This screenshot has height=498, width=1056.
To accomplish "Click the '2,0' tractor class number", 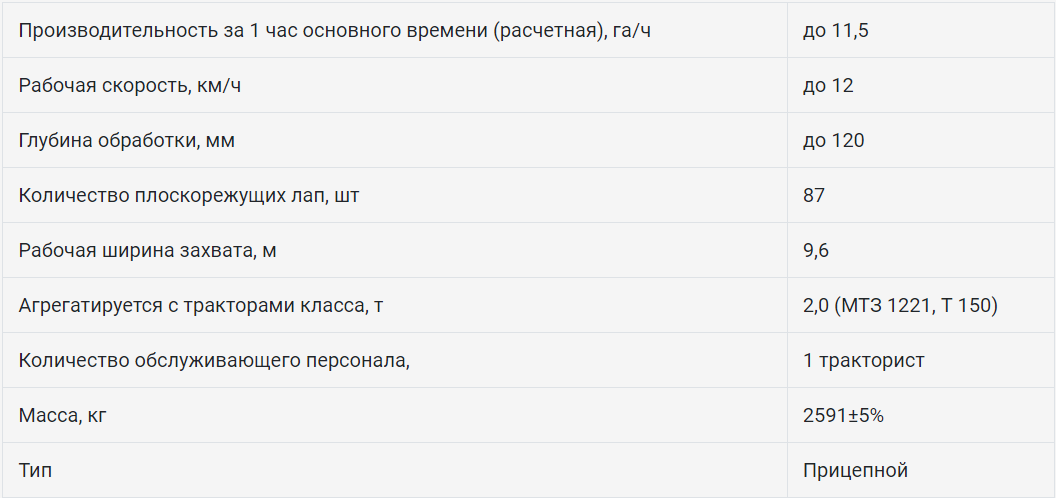I will pyautogui.click(x=816, y=305).
